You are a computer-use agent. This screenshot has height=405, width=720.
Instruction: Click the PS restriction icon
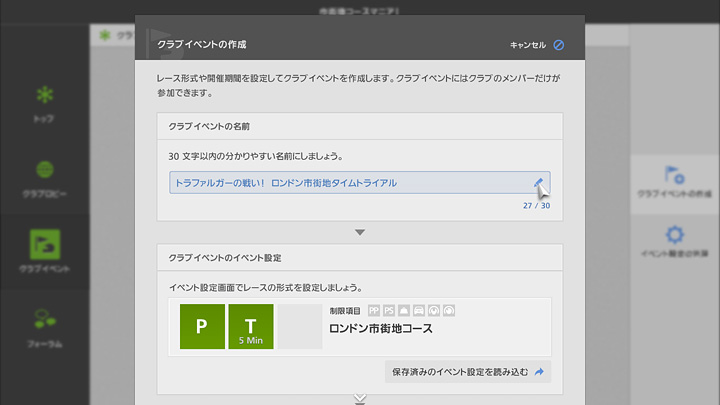[389, 311]
